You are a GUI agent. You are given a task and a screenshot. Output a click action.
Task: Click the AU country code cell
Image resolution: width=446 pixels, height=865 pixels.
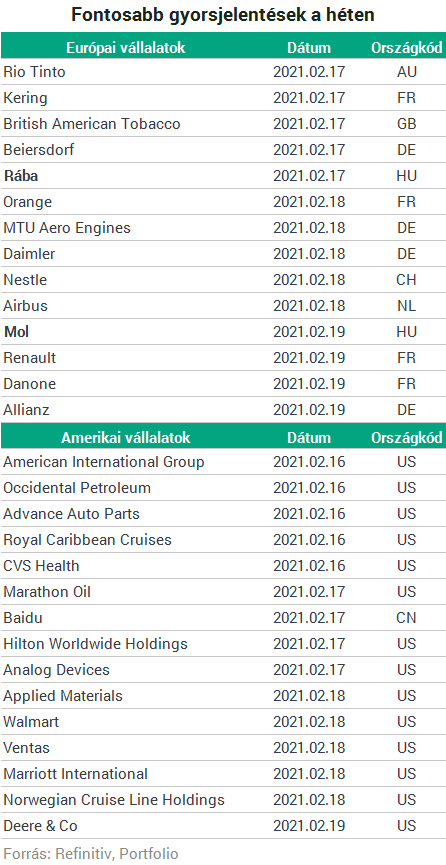pos(406,72)
